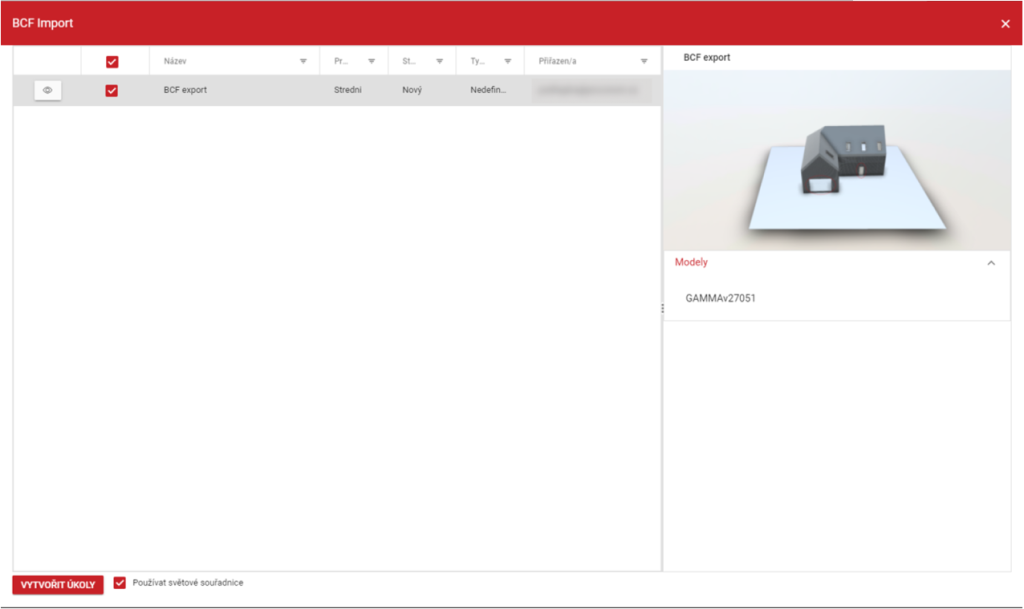Image resolution: width=1024 pixels, height=609 pixels.
Task: Open the Přiřazen/a column filter arrow
Action: pyautogui.click(x=644, y=62)
